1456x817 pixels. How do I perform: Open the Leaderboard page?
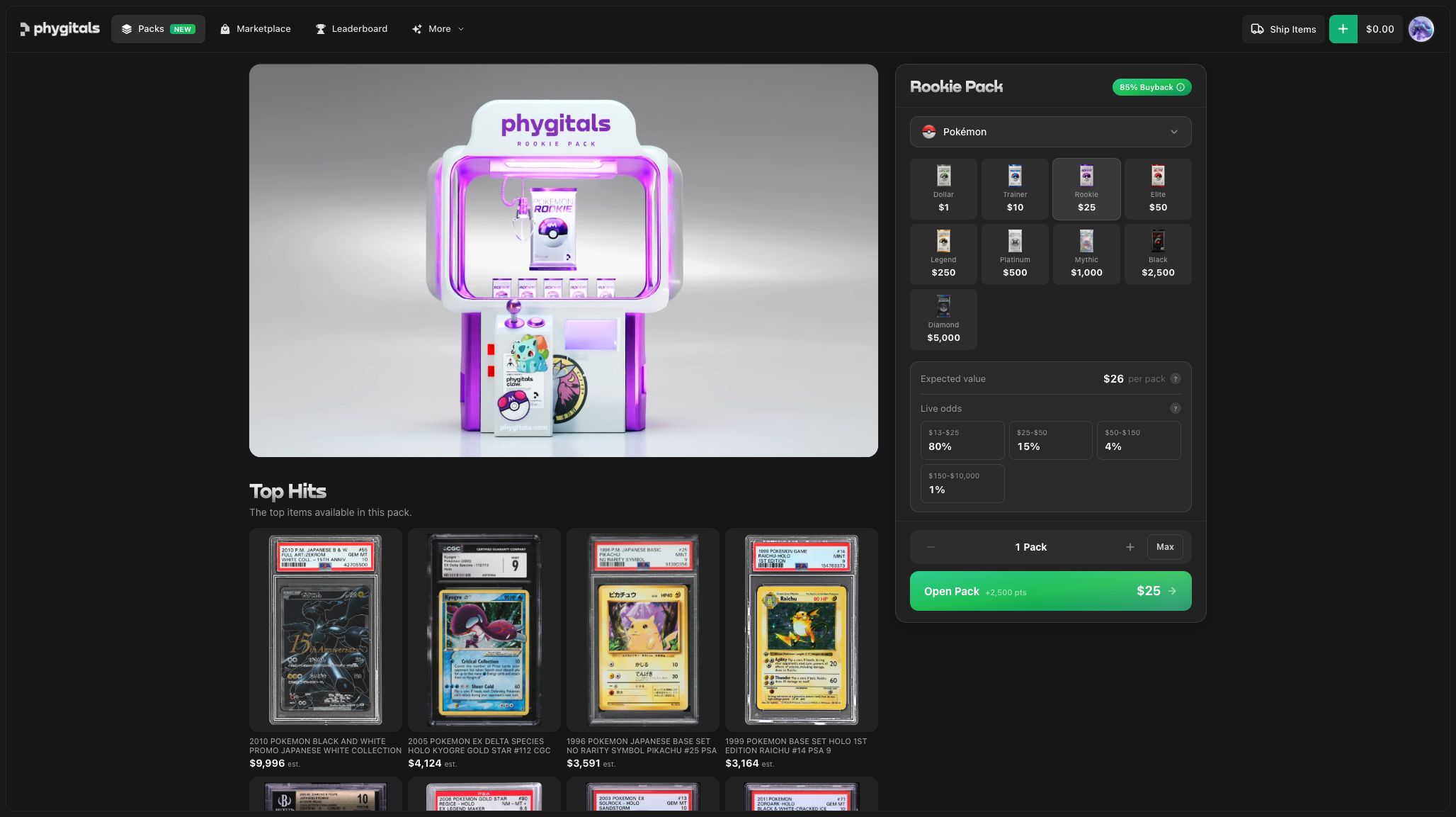(x=351, y=29)
